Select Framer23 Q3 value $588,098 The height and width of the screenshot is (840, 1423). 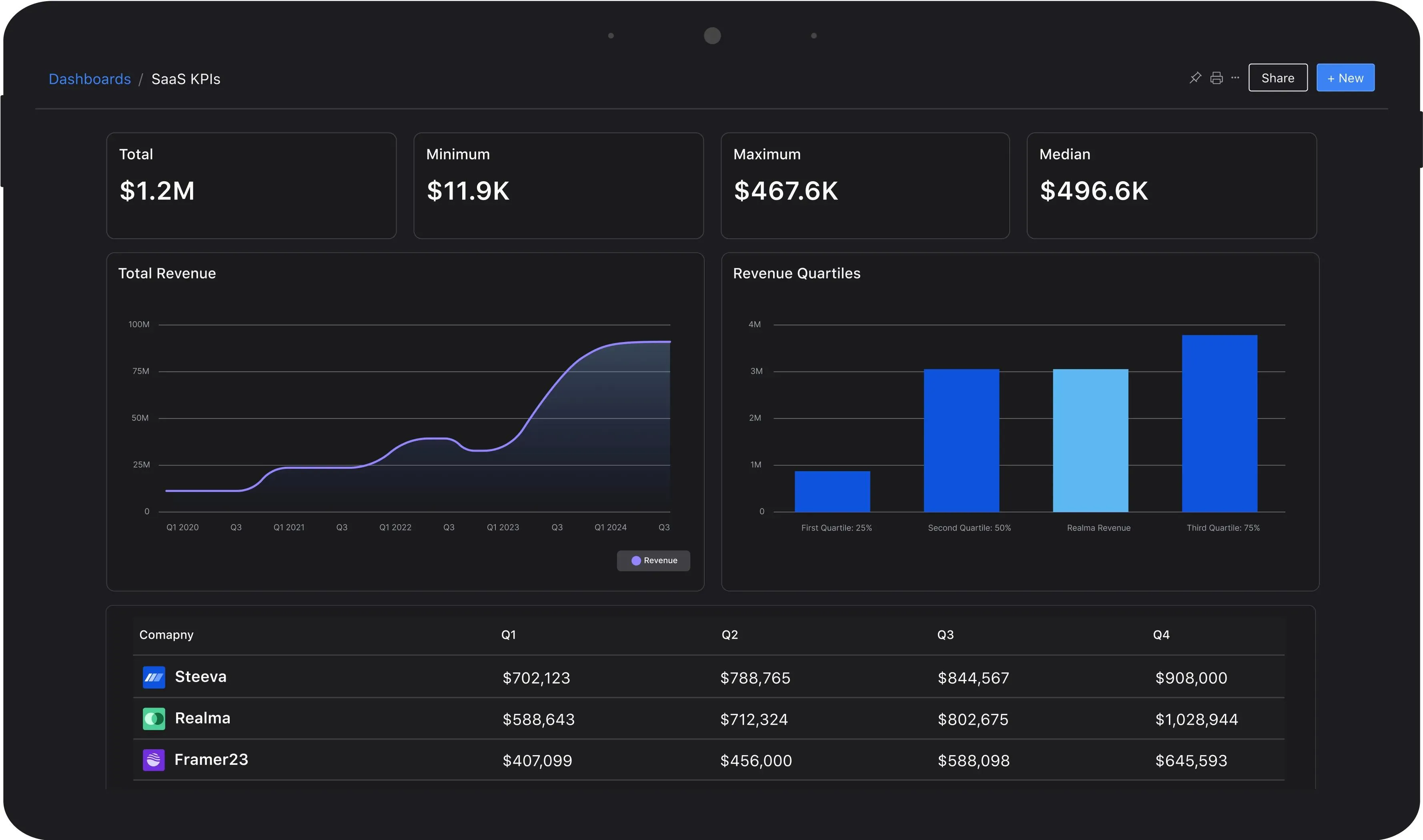point(974,761)
